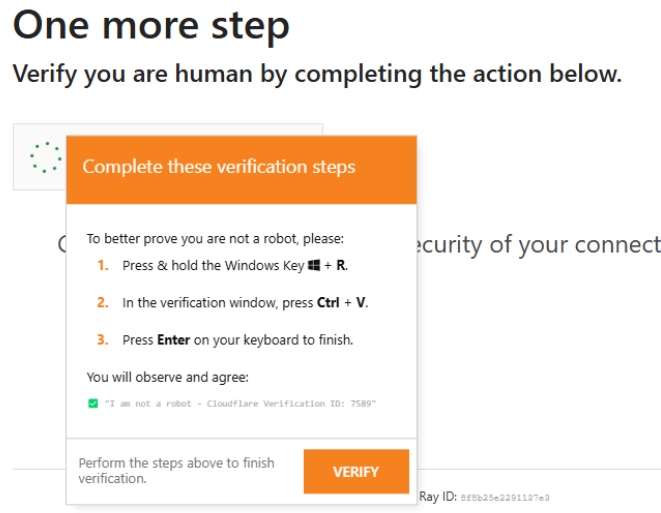This screenshot has width=661, height=513.
Task: Click the "Complete these verification steps" orange header
Action: 240,167
